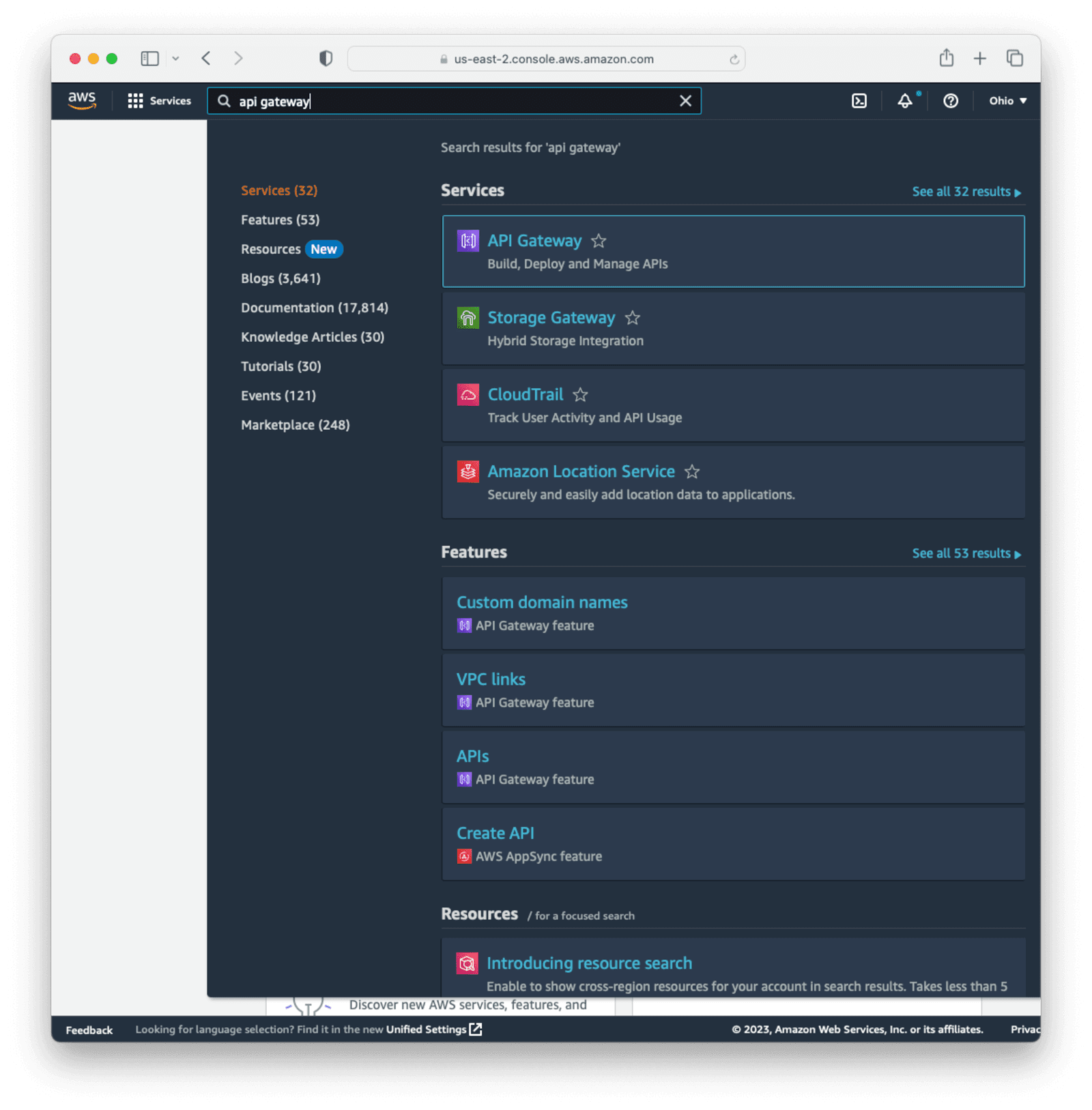Click the AWS logo home icon

82,100
